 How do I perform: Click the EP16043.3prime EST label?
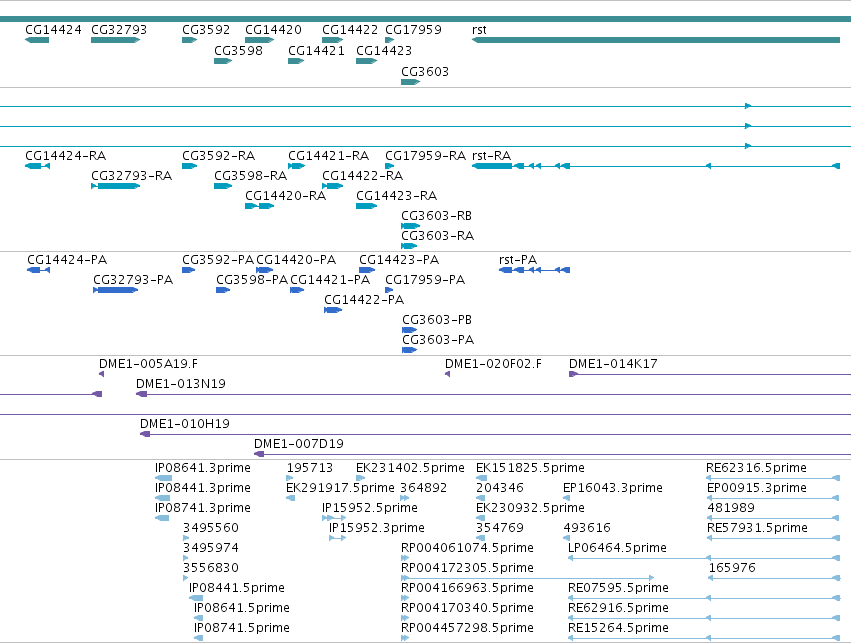pos(613,488)
